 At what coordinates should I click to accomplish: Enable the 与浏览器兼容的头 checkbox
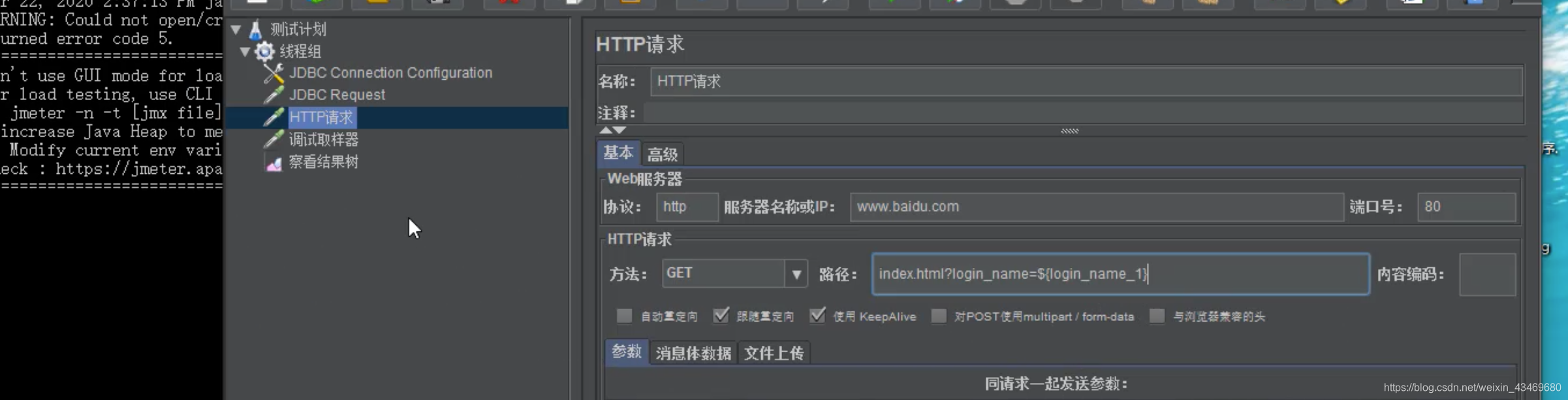[x=1157, y=316]
